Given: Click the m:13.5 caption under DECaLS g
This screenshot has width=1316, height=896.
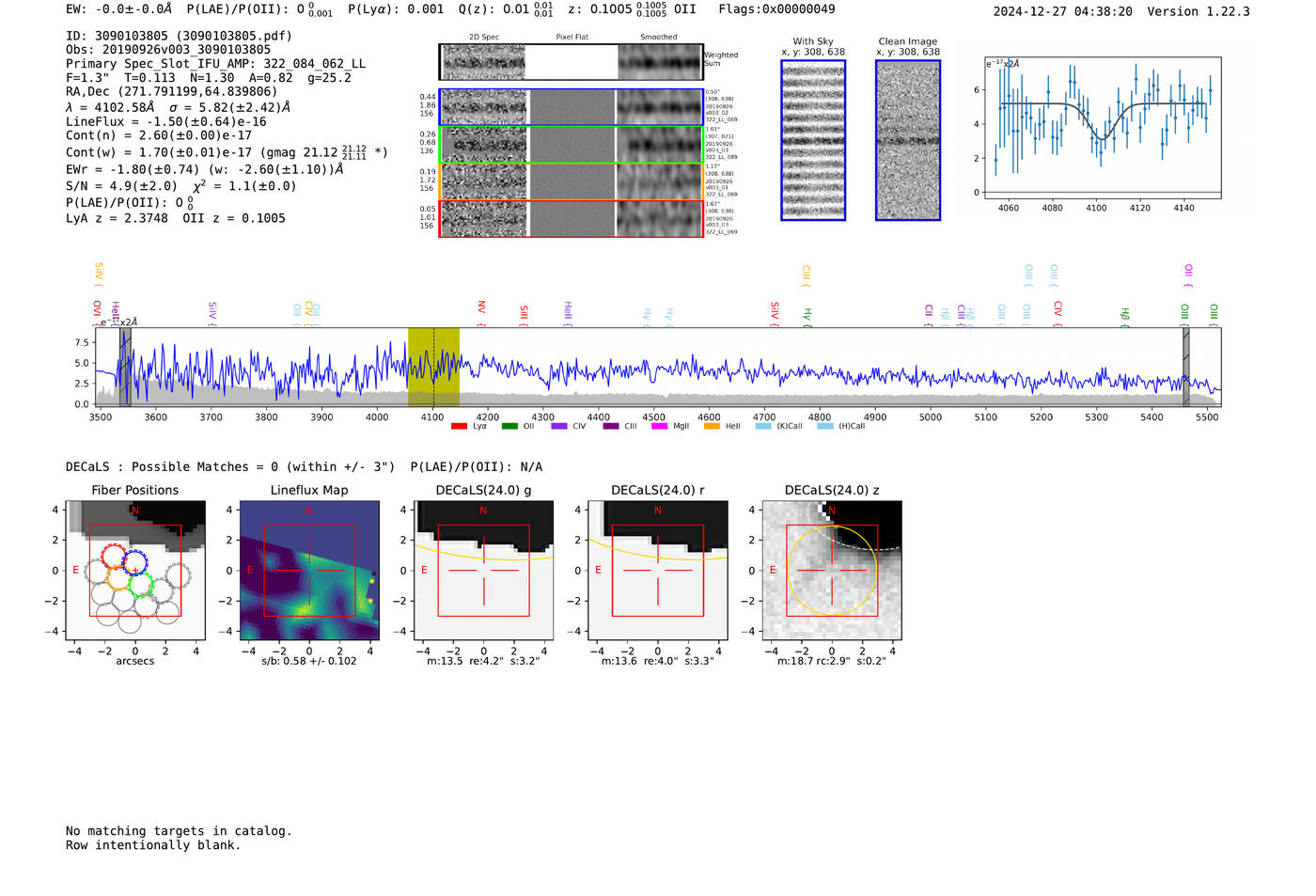Looking at the screenshot, I should point(484,661).
